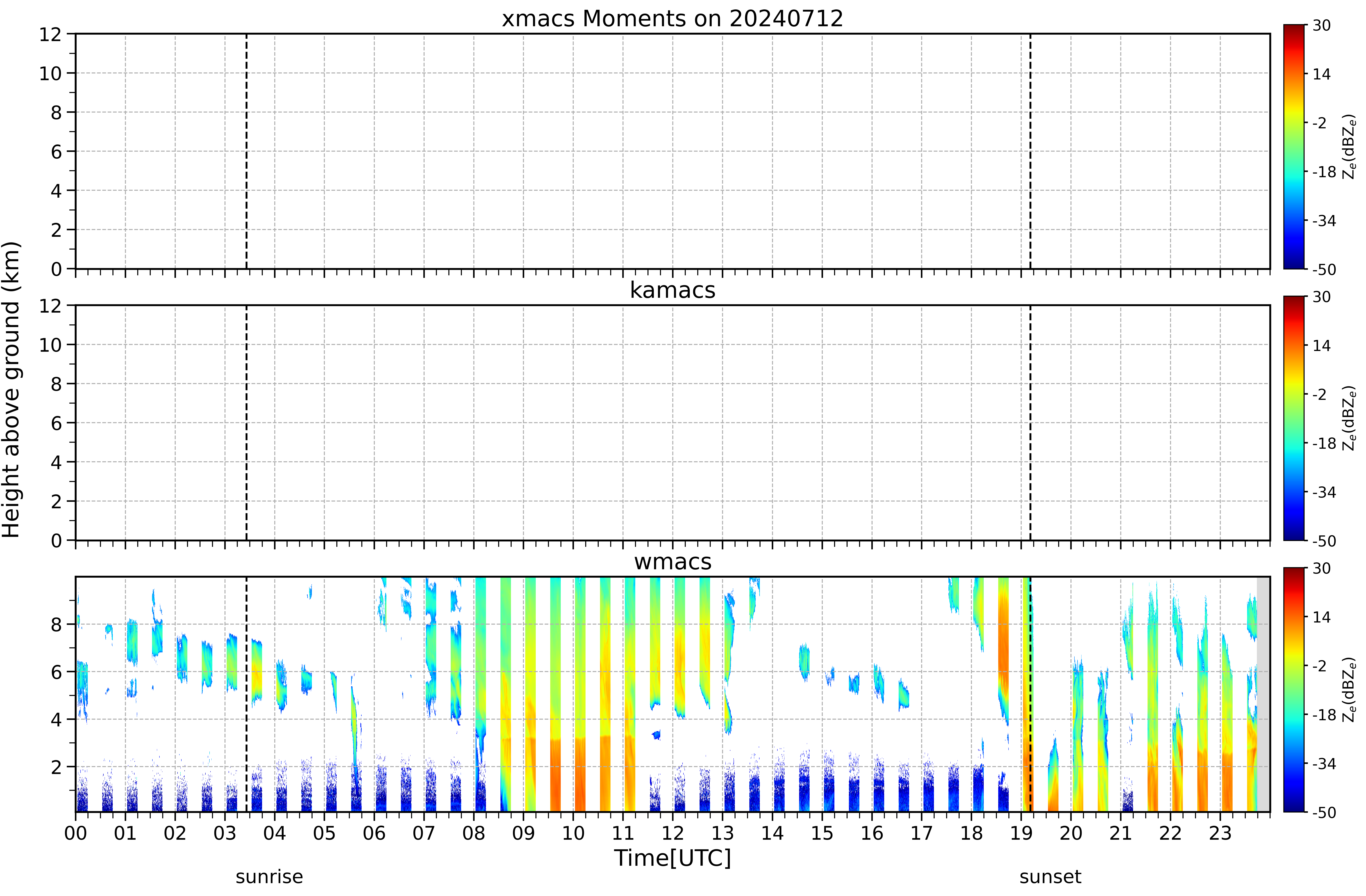Click the sunset dashed line in kamacs panel
Image resolution: width=1366 pixels, height=896 pixels.
point(1030,422)
